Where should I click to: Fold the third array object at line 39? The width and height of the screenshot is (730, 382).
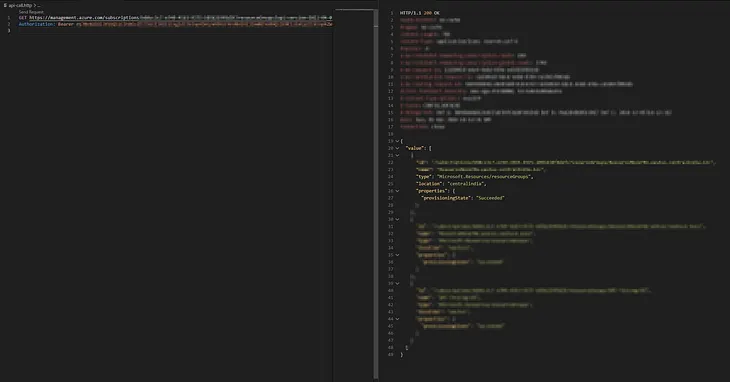click(x=397, y=283)
